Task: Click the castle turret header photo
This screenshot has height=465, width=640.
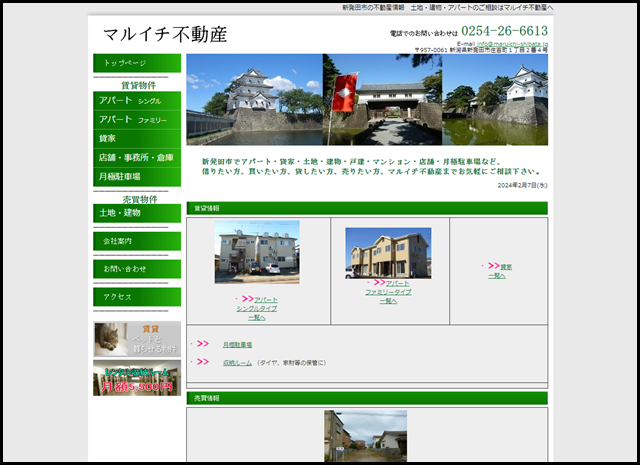Action: pos(255,100)
